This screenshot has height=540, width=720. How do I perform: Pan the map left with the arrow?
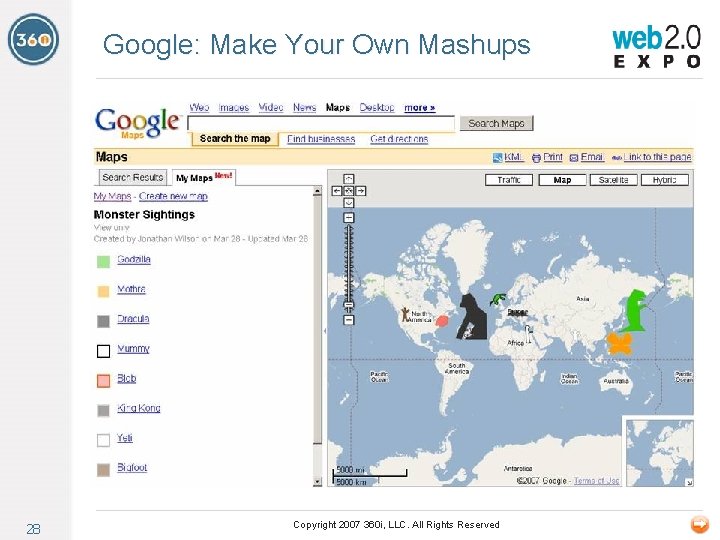(337, 191)
